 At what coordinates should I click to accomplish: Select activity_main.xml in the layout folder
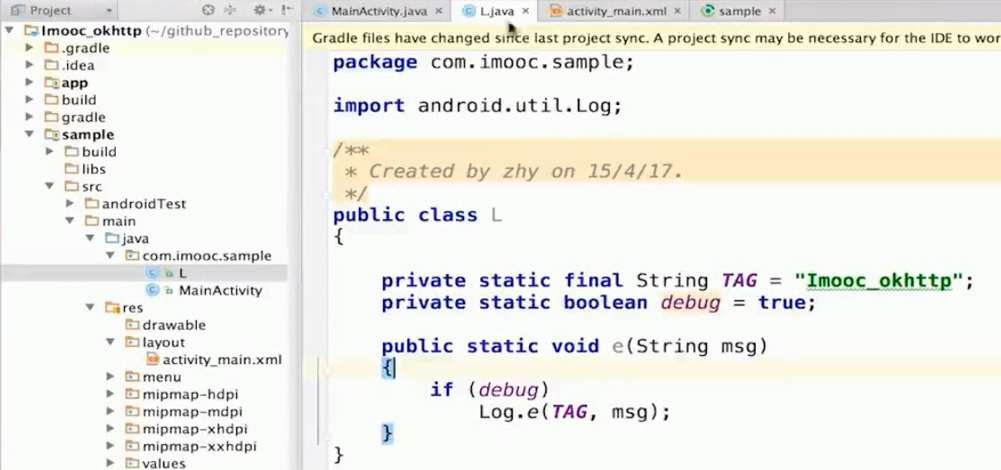222,360
